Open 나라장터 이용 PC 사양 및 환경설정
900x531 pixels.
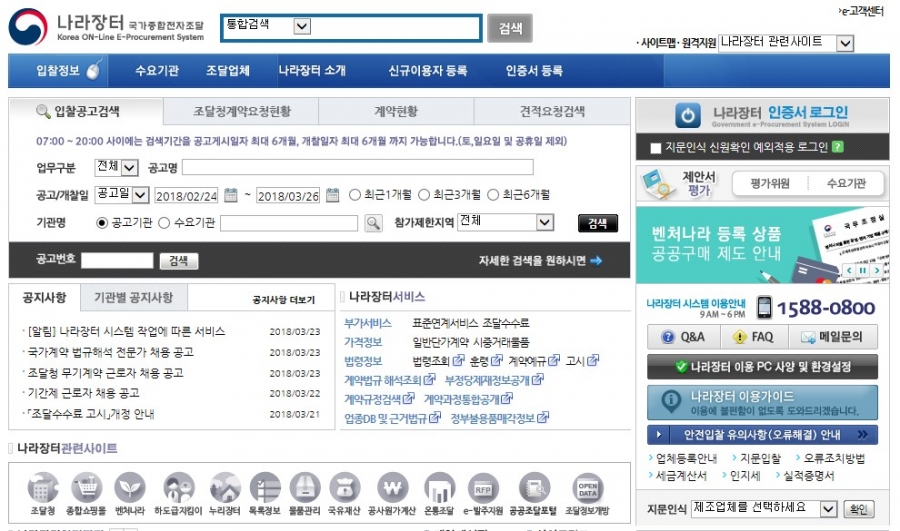(x=762, y=366)
